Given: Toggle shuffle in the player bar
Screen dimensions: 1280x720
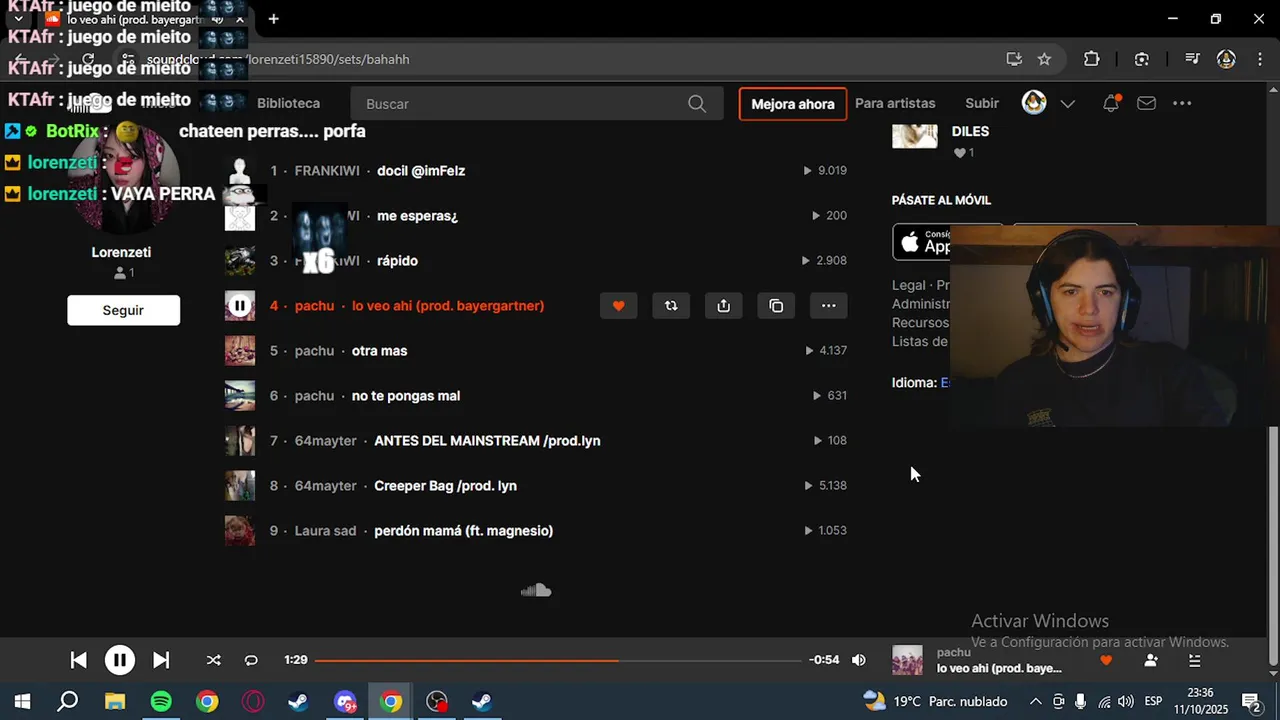Looking at the screenshot, I should pyautogui.click(x=213, y=660).
